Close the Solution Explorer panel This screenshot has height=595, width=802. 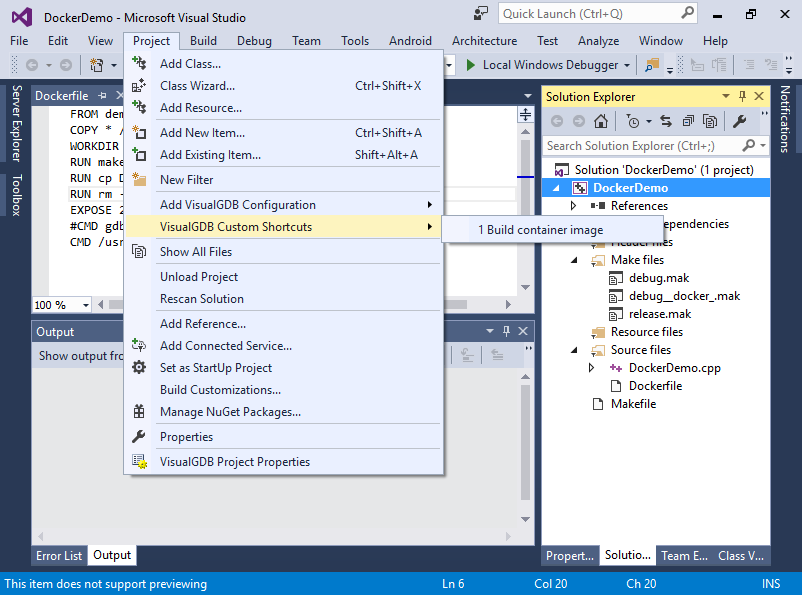pyautogui.click(x=760, y=96)
